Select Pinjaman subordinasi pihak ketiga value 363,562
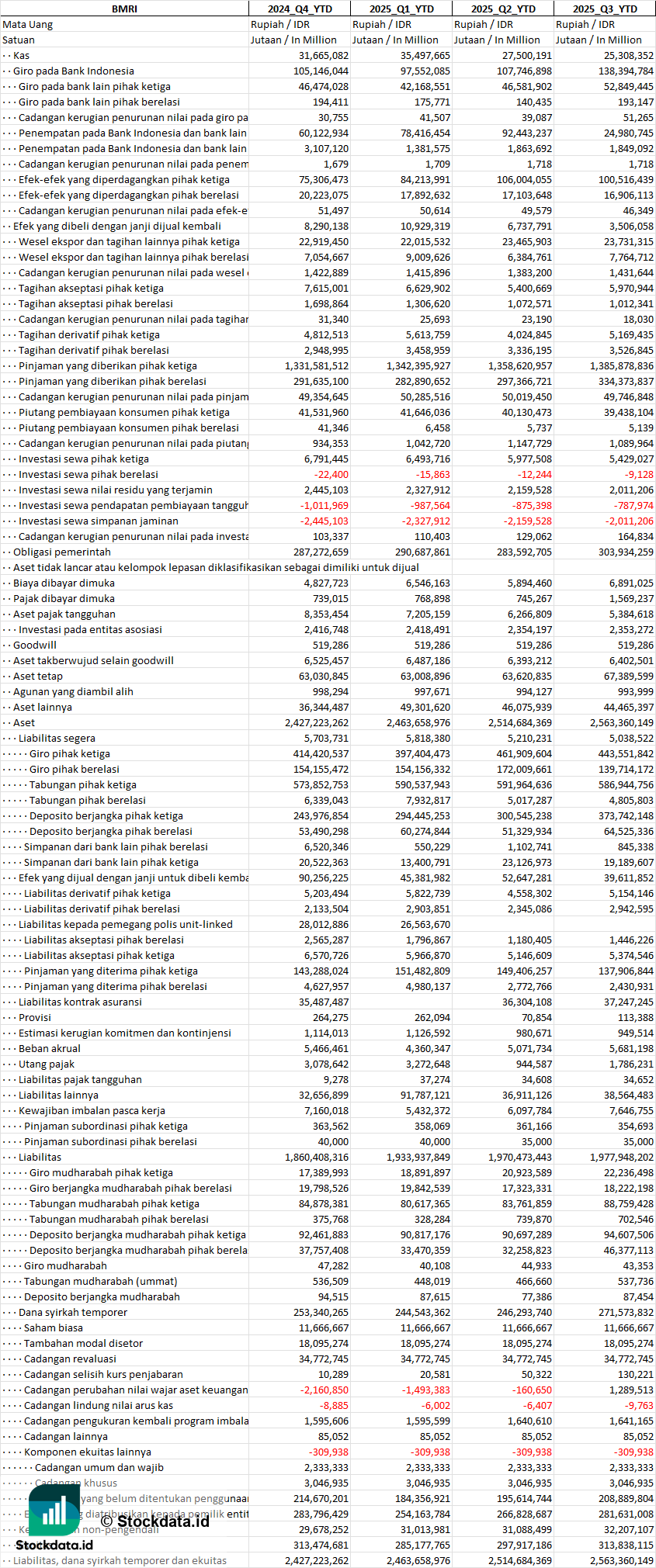The image size is (656, 1568). 329,1126
